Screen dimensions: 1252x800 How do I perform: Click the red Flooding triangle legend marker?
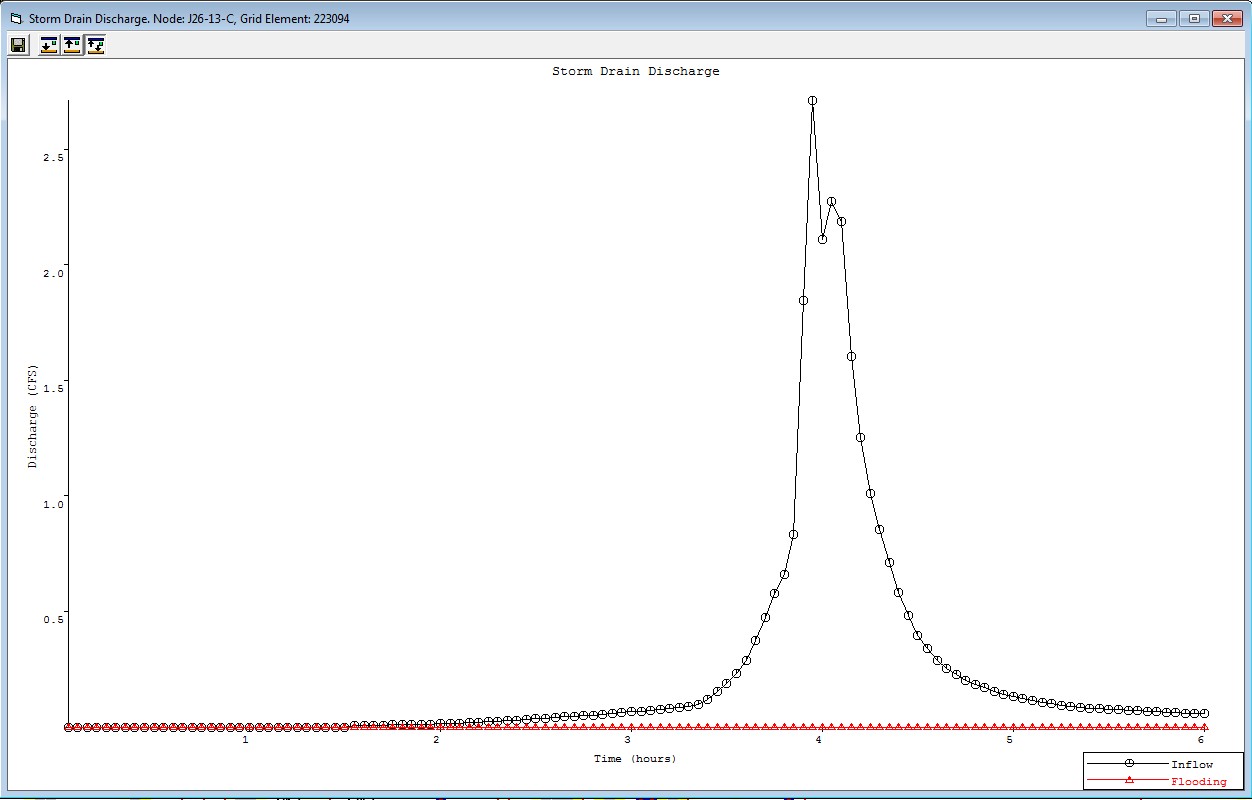[1129, 780]
